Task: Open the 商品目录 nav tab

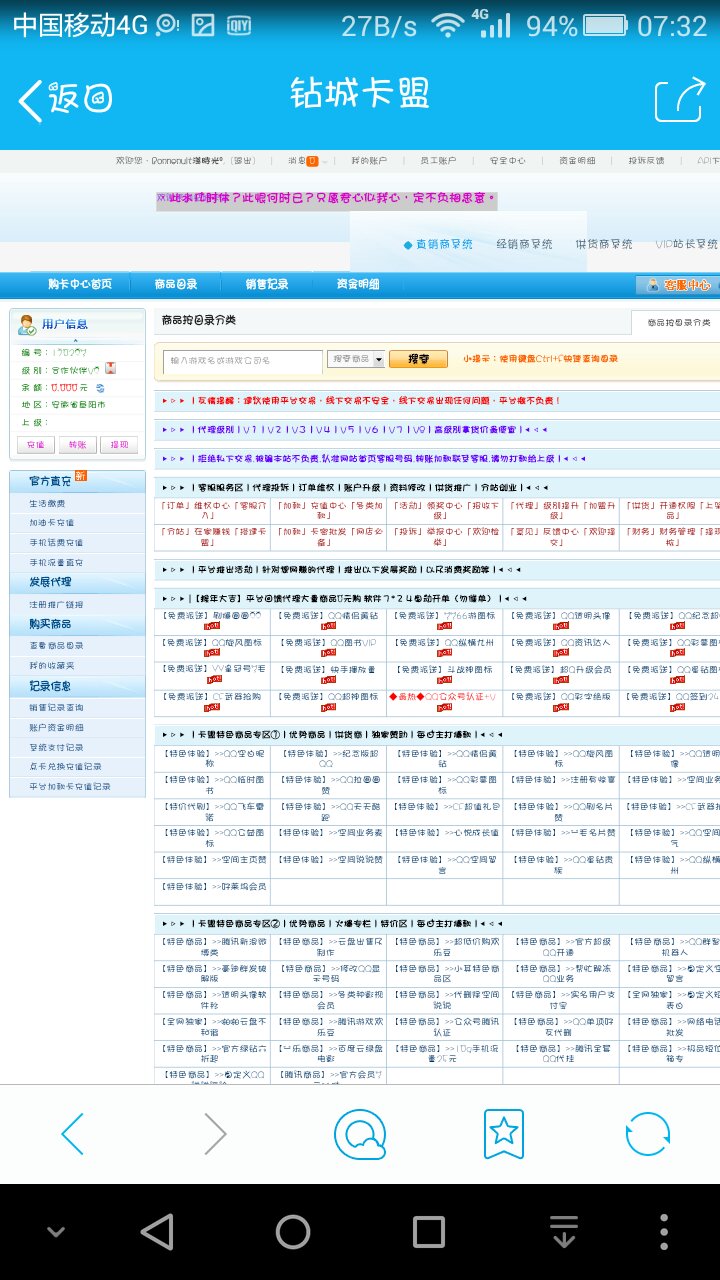Action: coord(176,284)
